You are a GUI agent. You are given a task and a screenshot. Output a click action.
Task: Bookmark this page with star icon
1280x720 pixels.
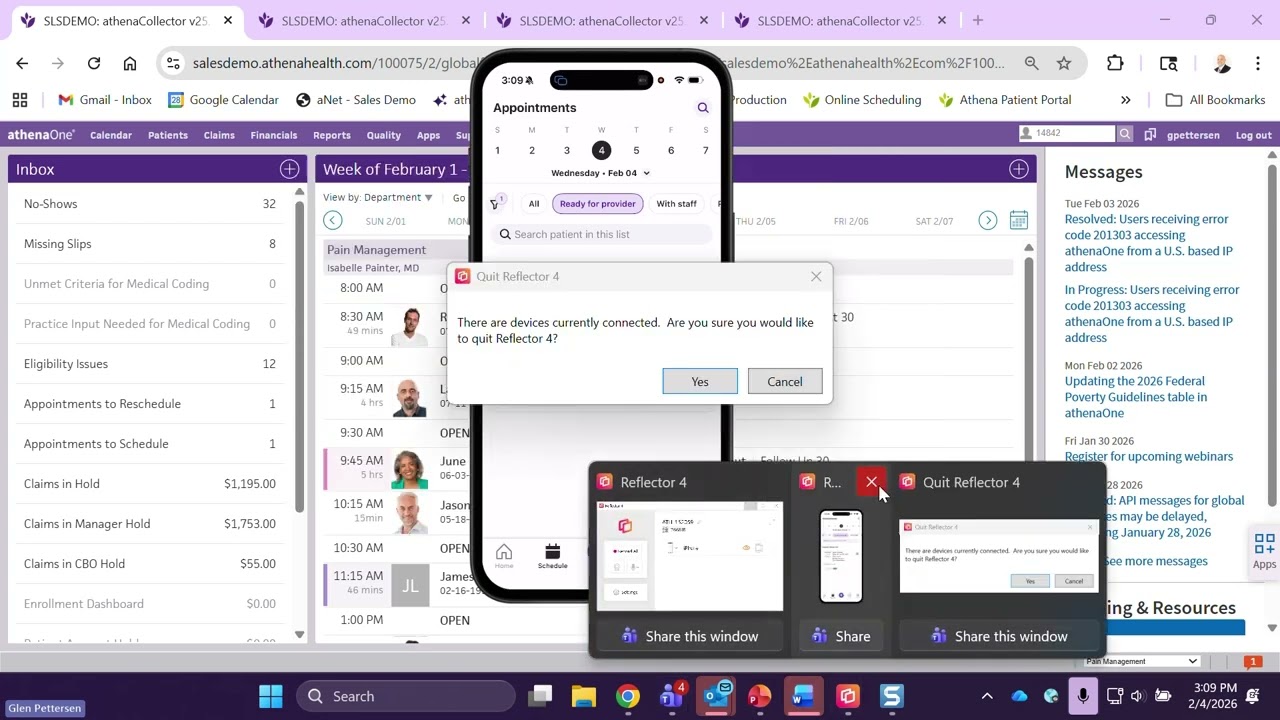1064,63
